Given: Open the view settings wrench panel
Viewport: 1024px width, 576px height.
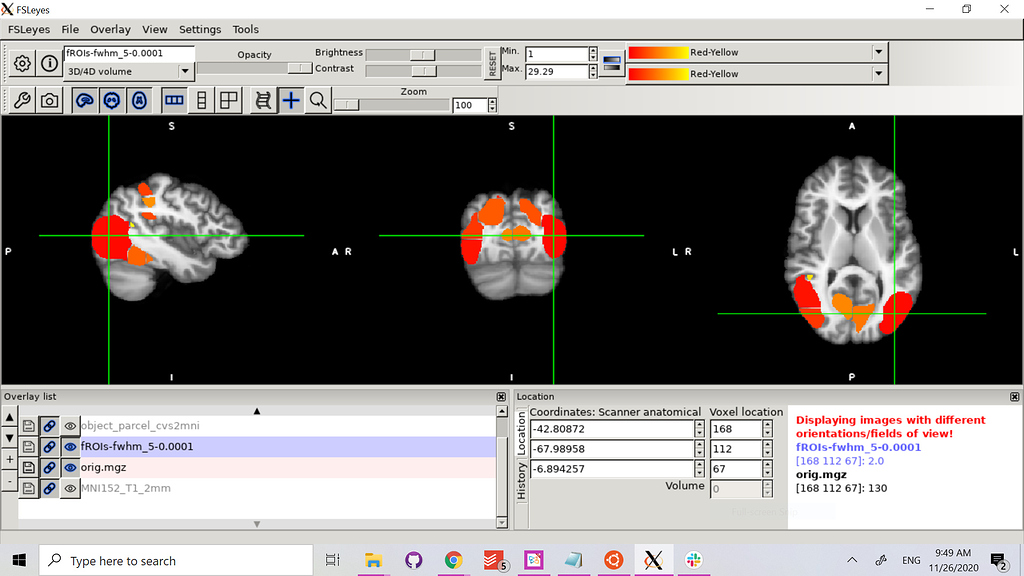Looking at the screenshot, I should [x=22, y=100].
